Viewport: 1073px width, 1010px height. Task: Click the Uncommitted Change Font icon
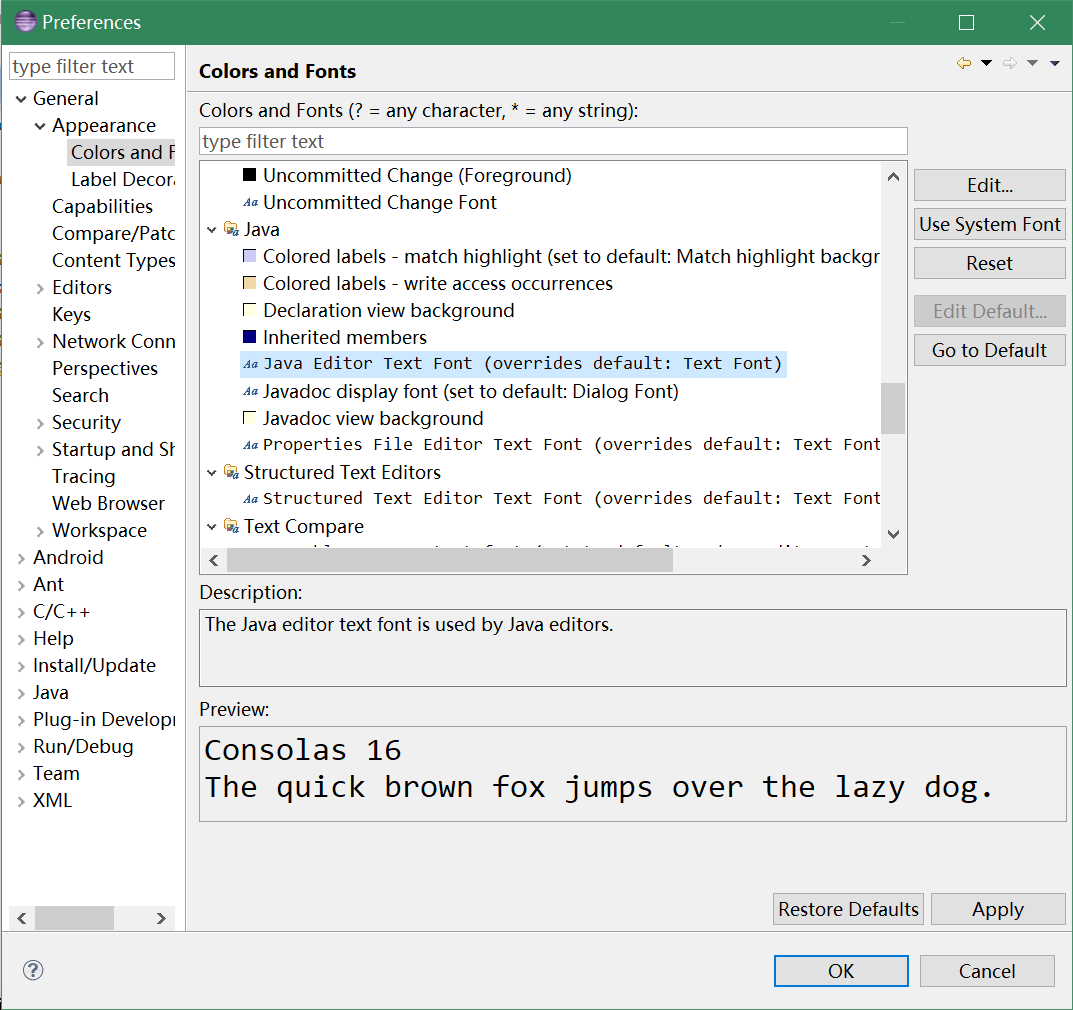click(251, 203)
